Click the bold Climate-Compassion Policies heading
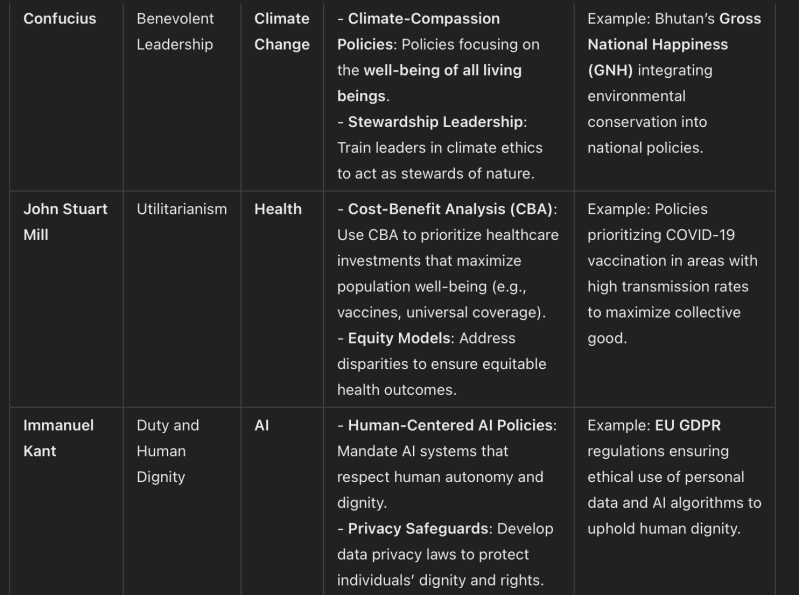 (423, 19)
